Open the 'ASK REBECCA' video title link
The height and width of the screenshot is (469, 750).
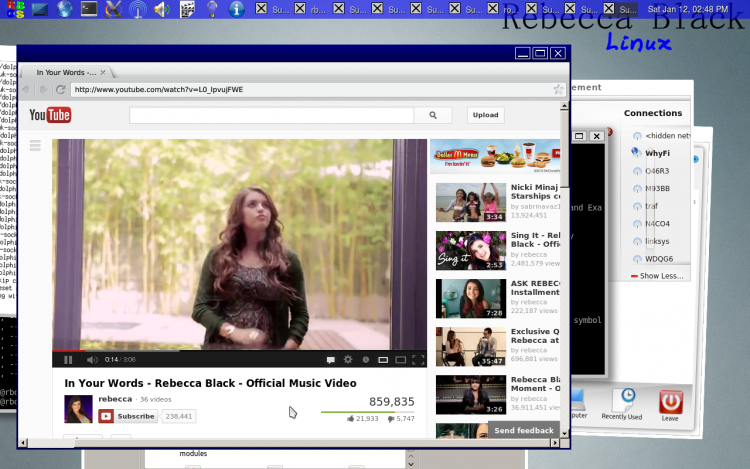[535, 288]
